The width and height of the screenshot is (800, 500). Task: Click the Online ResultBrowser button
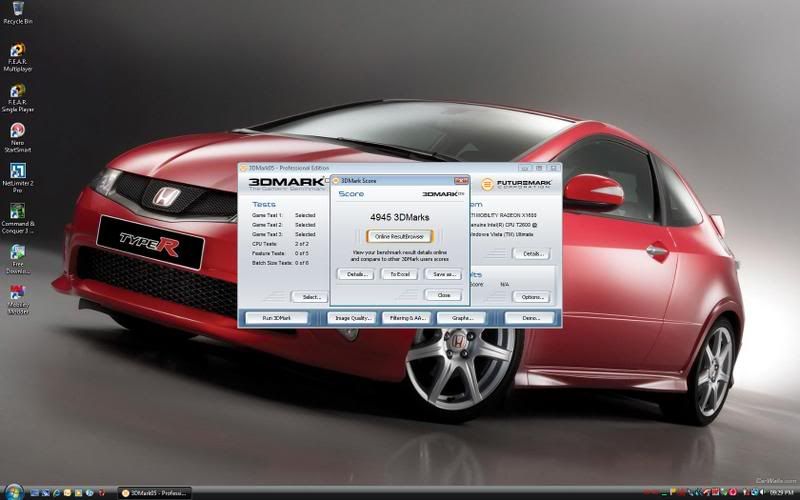[x=399, y=236]
